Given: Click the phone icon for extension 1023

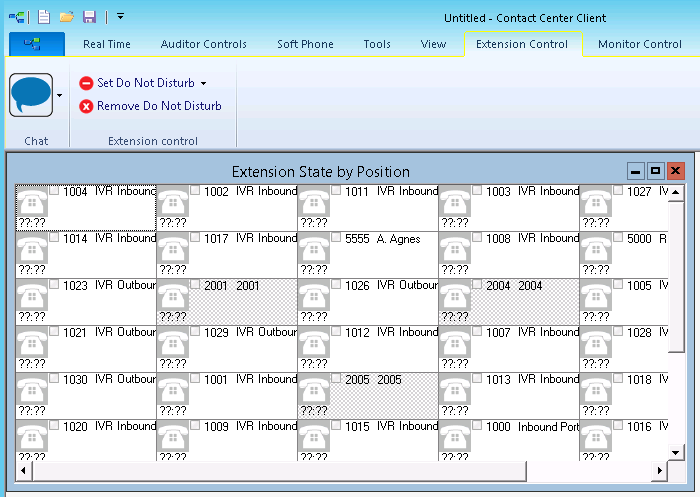Looking at the screenshot, I should tap(32, 296).
